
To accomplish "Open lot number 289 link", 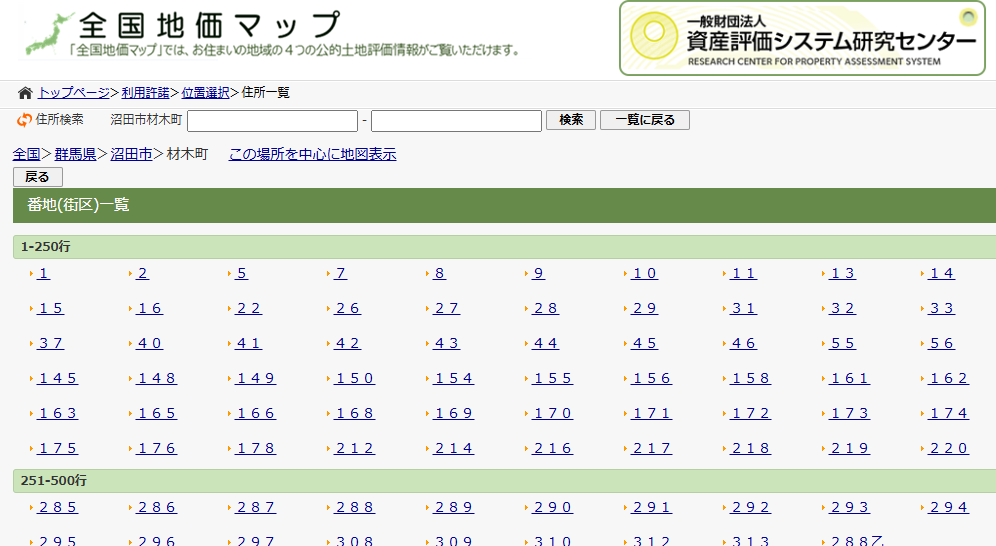I will pyautogui.click(x=454, y=507).
